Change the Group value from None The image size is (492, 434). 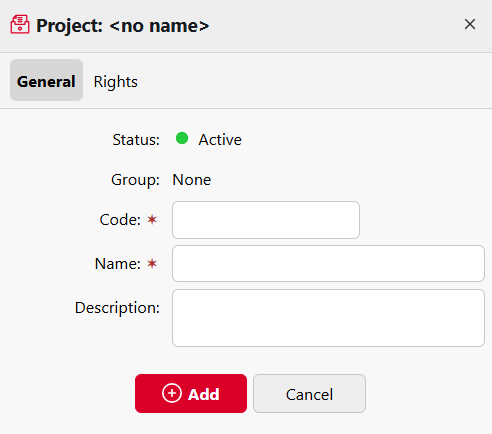pyautogui.click(x=192, y=180)
